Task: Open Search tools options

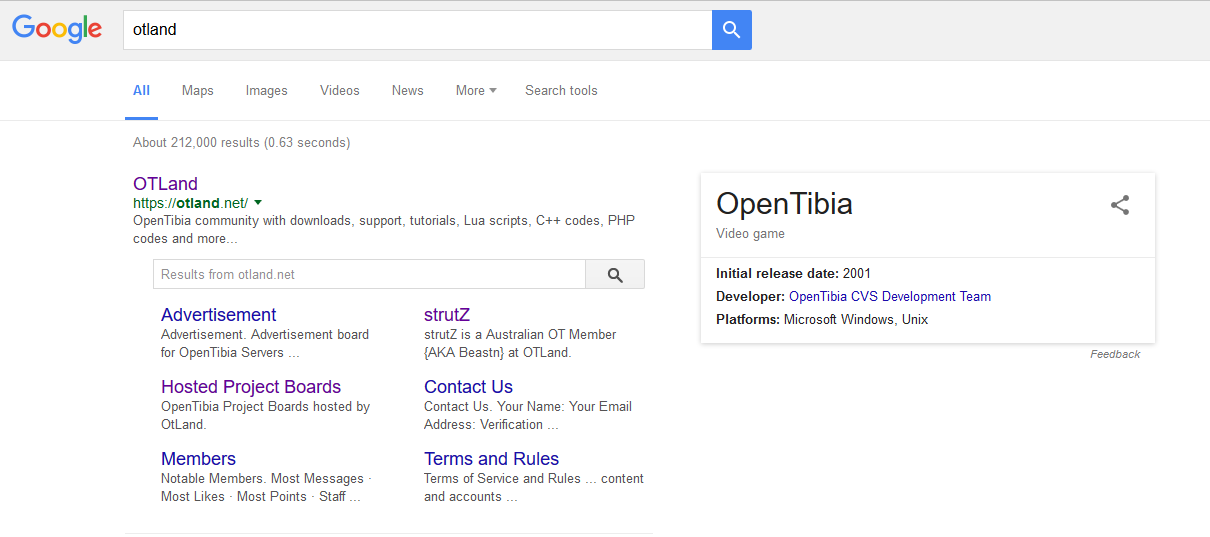Action: point(561,90)
